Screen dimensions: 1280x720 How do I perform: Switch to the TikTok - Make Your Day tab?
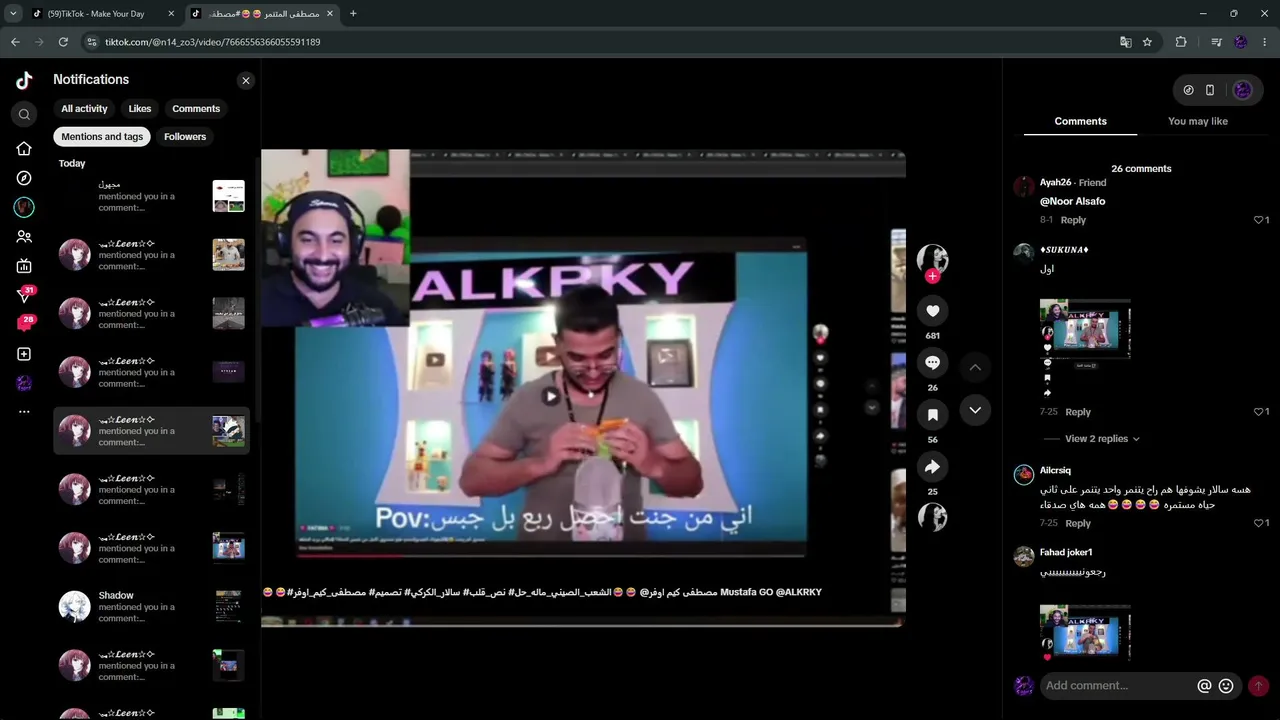[x=97, y=14]
